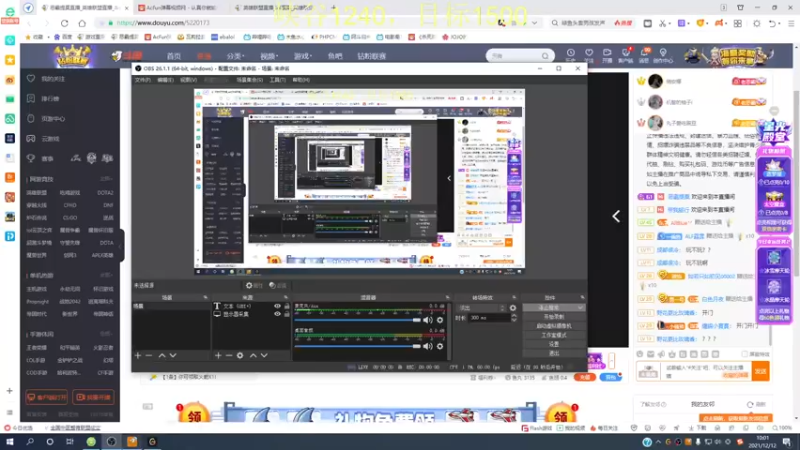
Task: Open OBS 视图(V) menu
Action: [x=188, y=80]
